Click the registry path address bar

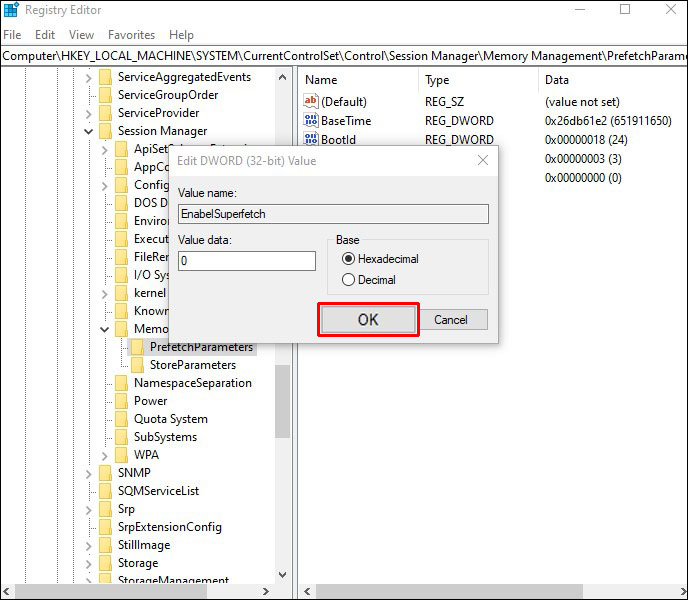344,56
